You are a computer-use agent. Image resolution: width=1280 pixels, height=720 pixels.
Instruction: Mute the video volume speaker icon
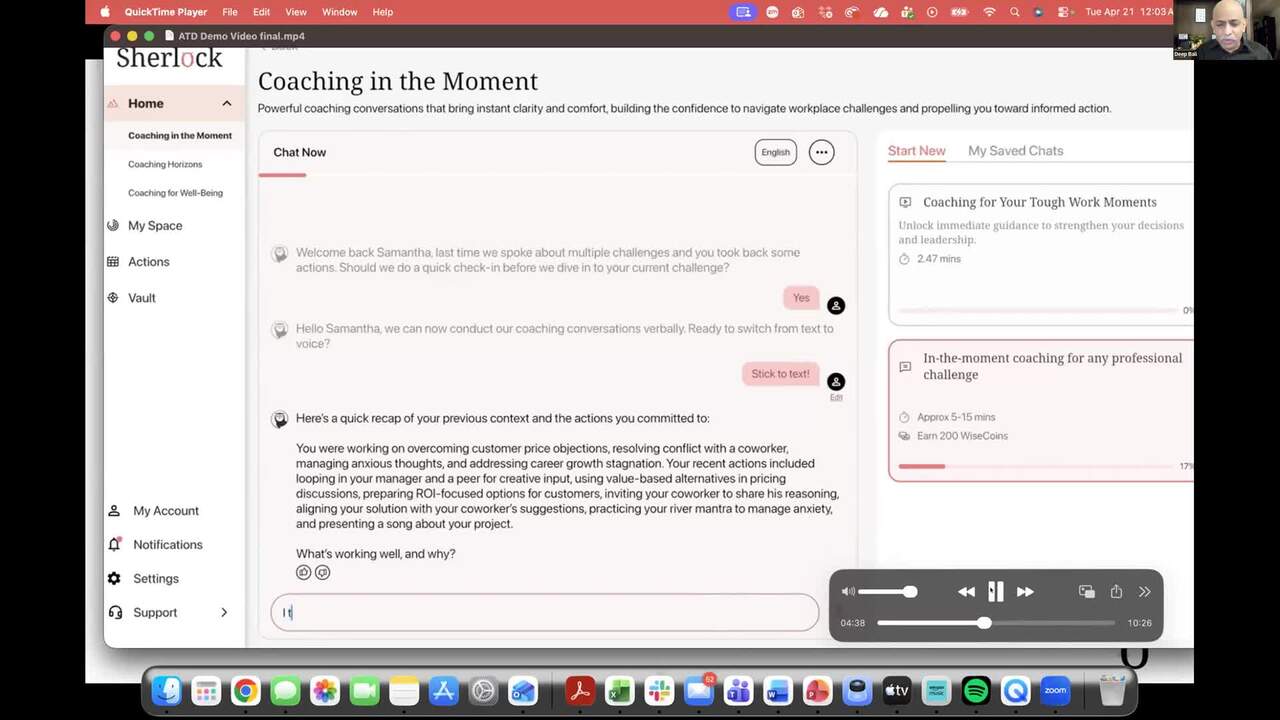click(848, 592)
